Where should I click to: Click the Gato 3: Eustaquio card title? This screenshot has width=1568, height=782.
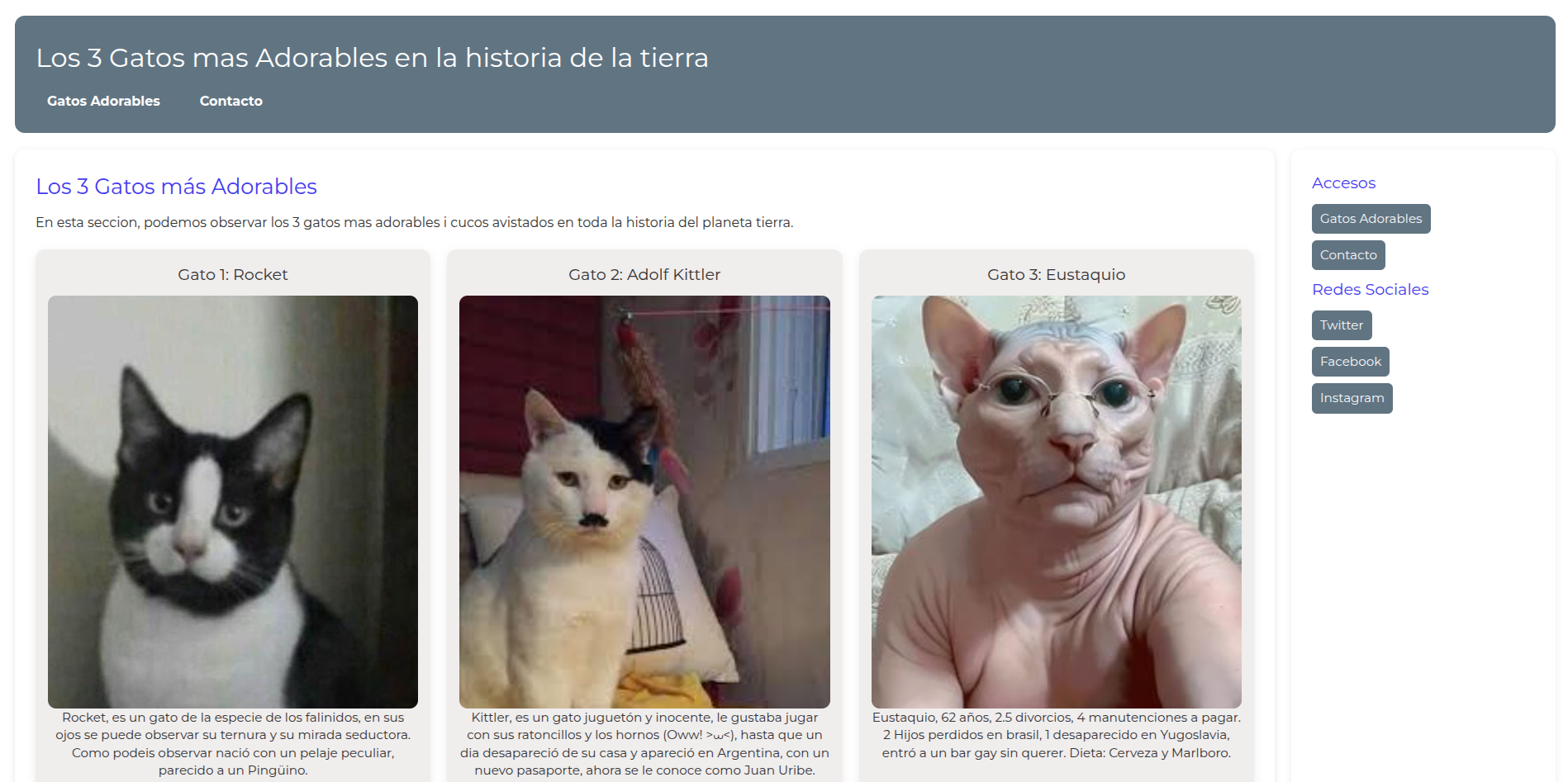[1056, 275]
